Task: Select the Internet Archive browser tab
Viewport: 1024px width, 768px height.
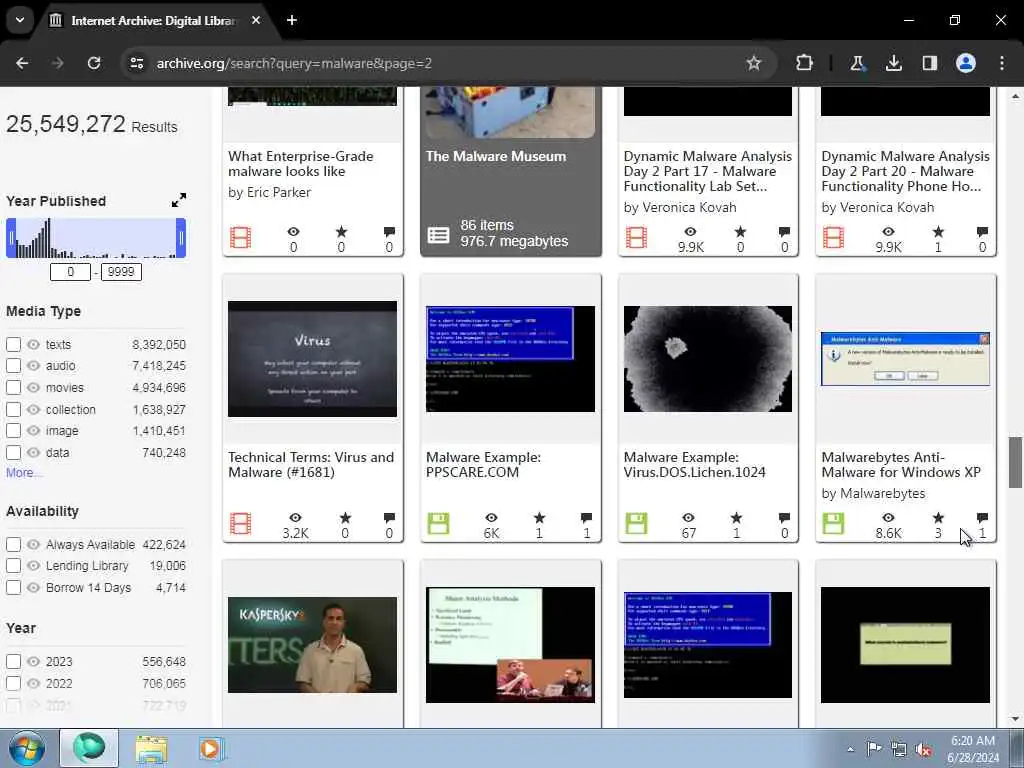Action: coord(154,20)
